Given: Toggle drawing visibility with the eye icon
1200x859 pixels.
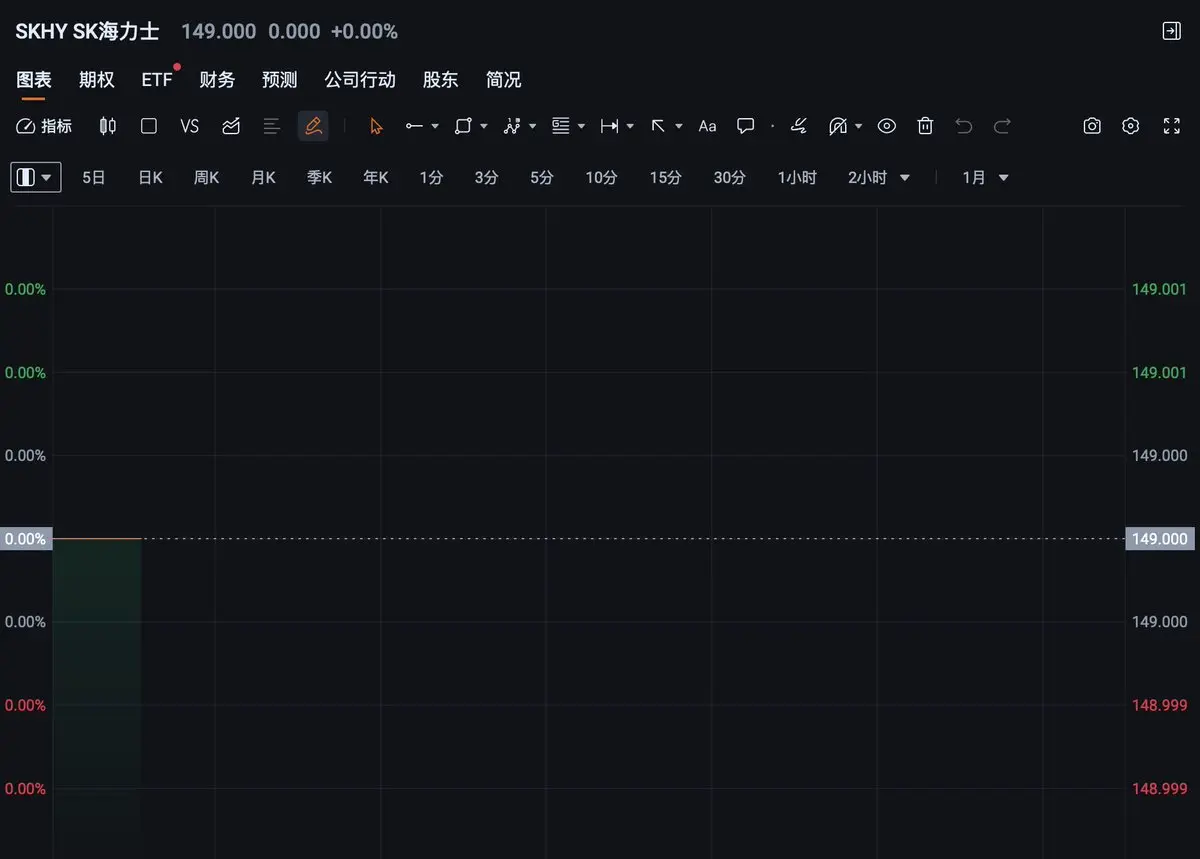Looking at the screenshot, I should pyautogui.click(x=886, y=126).
